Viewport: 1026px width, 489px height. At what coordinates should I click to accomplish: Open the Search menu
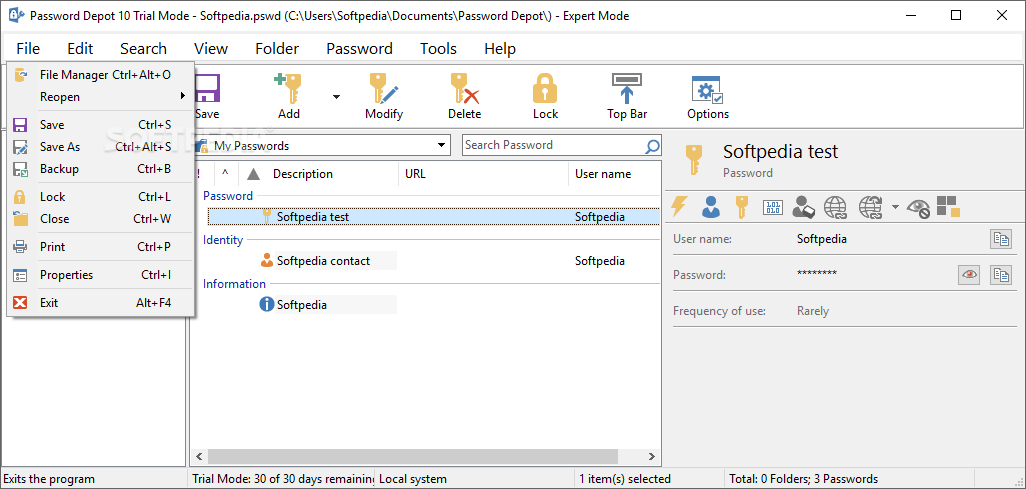pyautogui.click(x=143, y=48)
